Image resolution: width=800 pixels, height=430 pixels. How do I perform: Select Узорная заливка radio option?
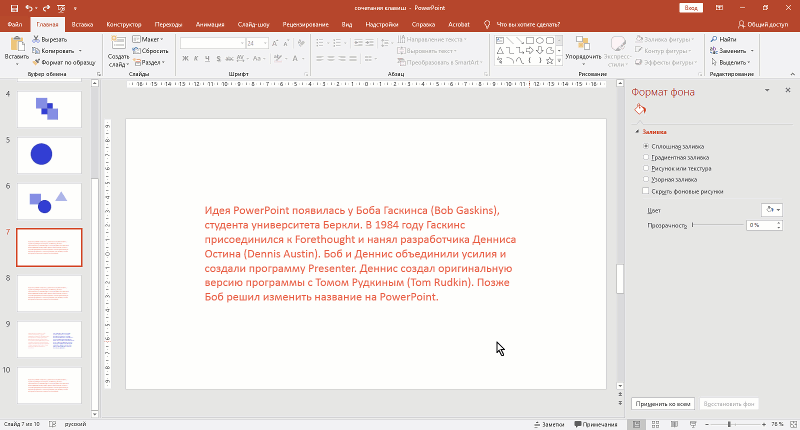(x=670, y=180)
